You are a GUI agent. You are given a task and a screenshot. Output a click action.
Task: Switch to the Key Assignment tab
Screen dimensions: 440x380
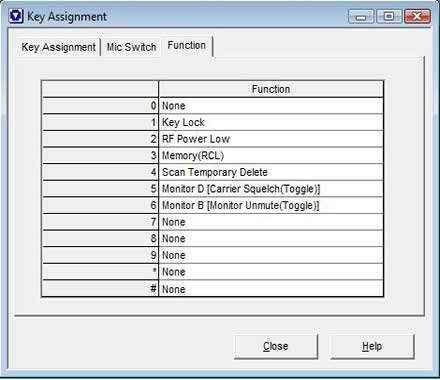(59, 47)
